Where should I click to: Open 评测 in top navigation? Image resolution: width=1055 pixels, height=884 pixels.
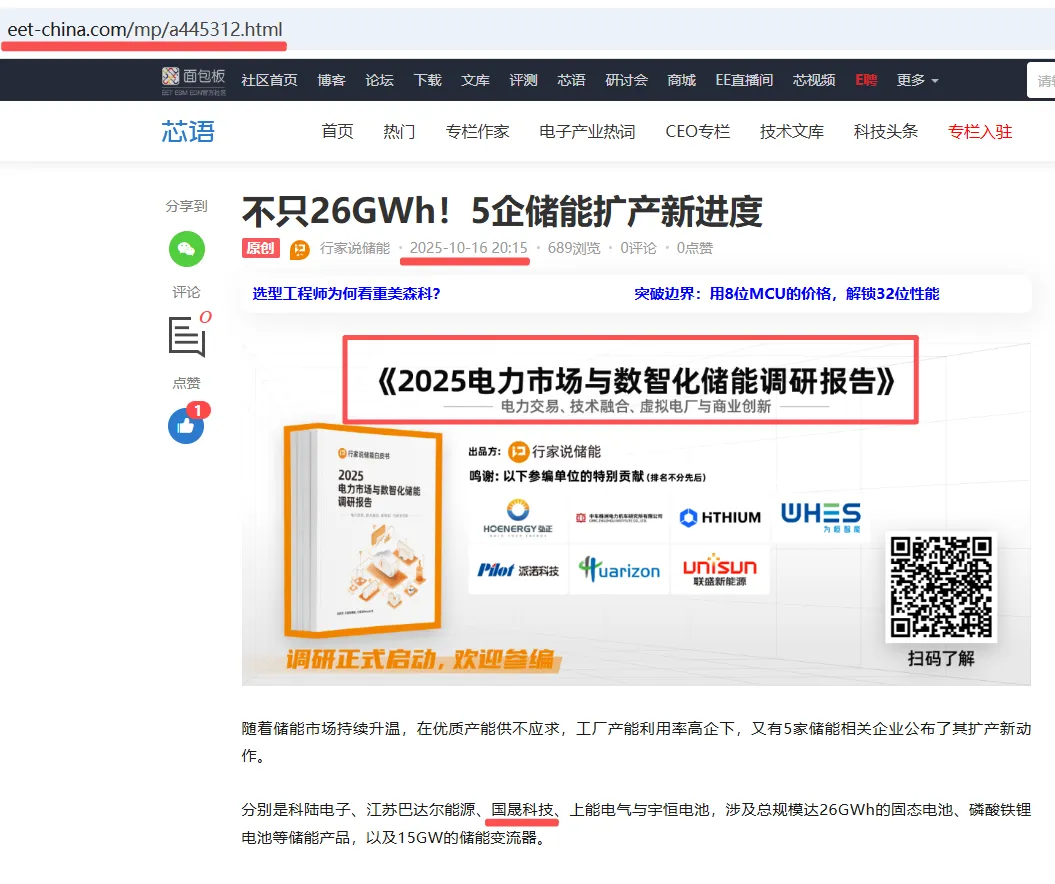pos(523,80)
